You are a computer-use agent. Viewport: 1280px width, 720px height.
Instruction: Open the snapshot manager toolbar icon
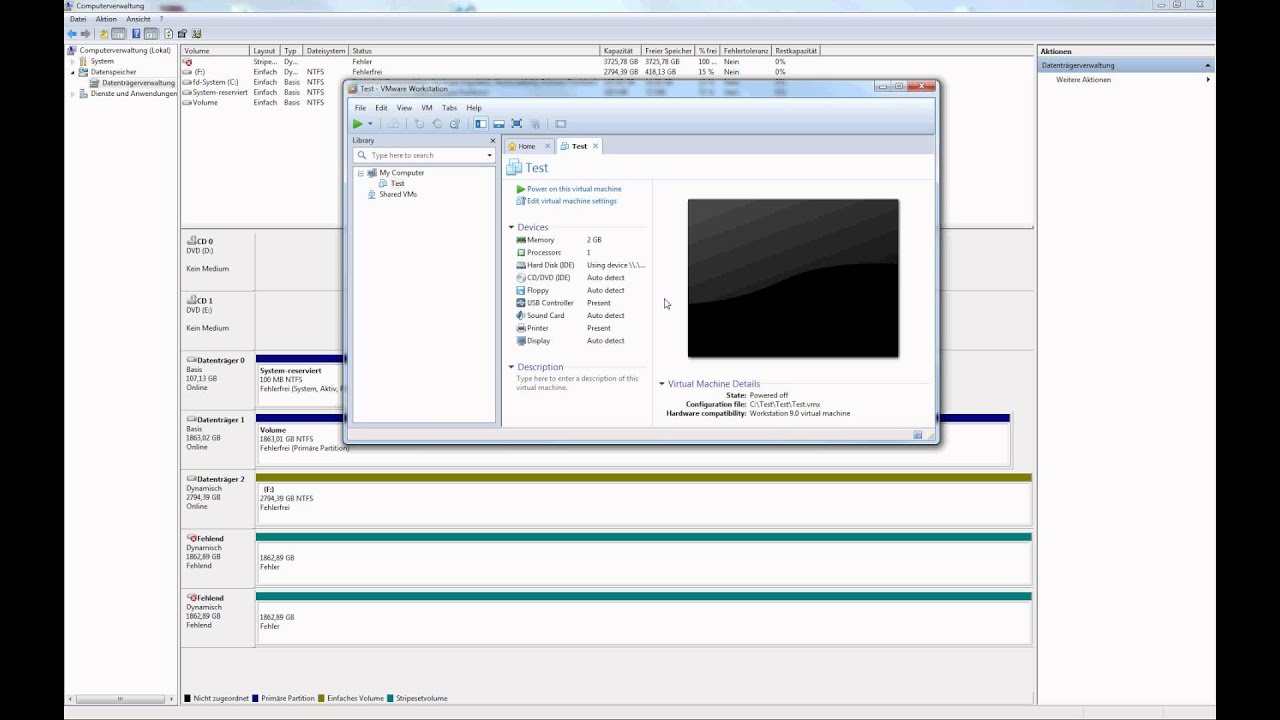click(x=455, y=124)
